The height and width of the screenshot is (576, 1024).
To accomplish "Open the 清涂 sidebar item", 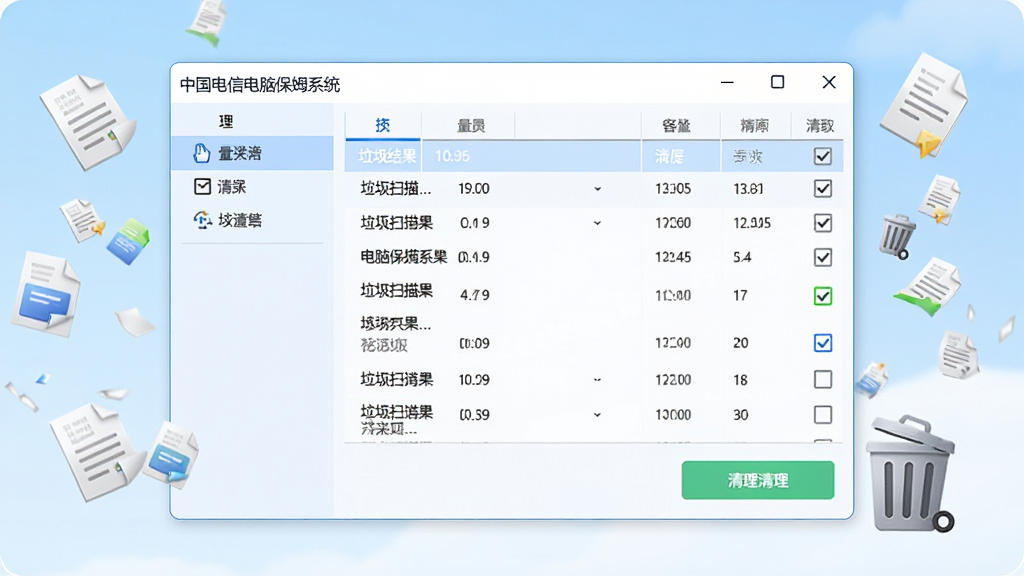I will coord(252,187).
